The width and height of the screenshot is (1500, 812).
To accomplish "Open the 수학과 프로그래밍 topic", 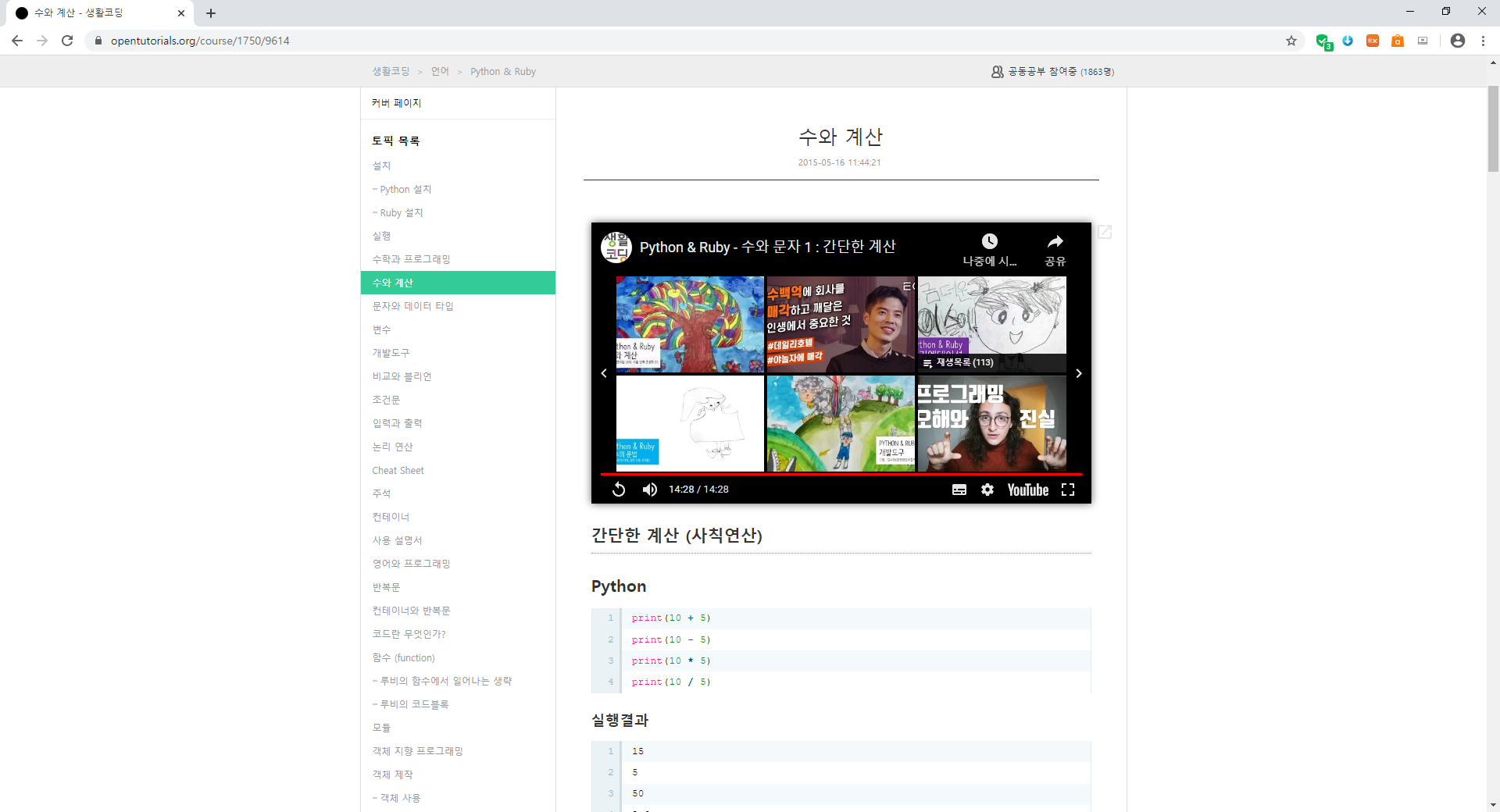I will (x=411, y=259).
